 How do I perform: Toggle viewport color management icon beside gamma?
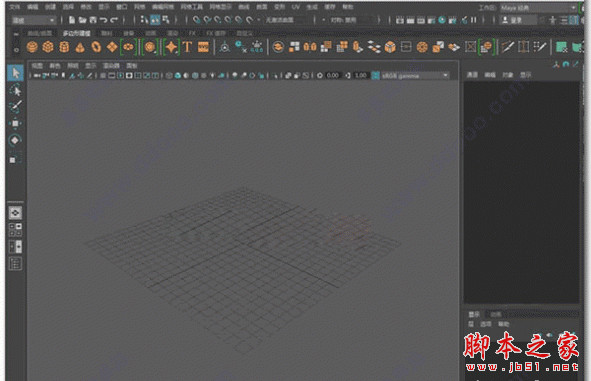click(x=375, y=75)
